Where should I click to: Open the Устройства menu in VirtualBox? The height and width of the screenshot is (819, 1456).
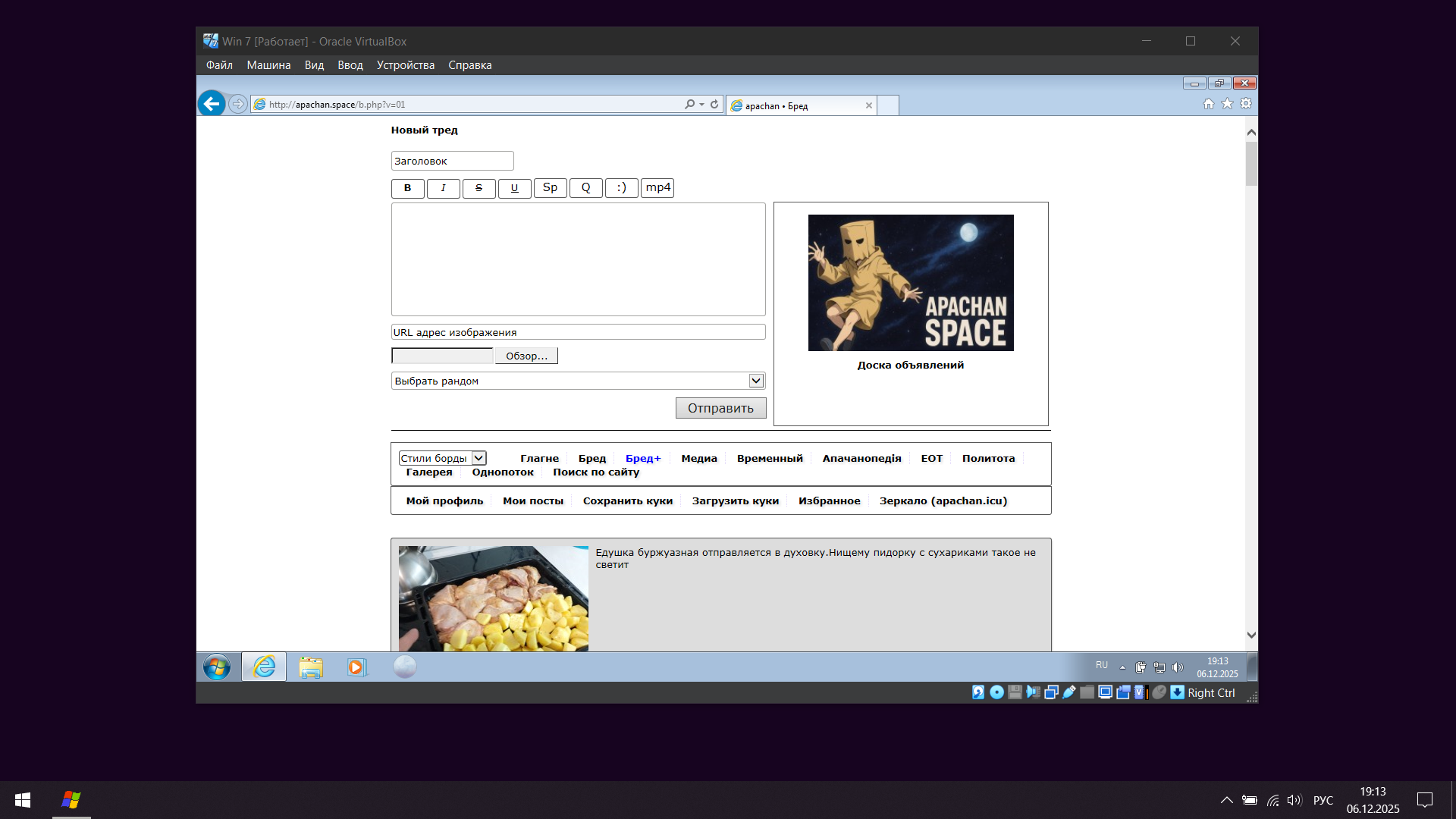[405, 65]
